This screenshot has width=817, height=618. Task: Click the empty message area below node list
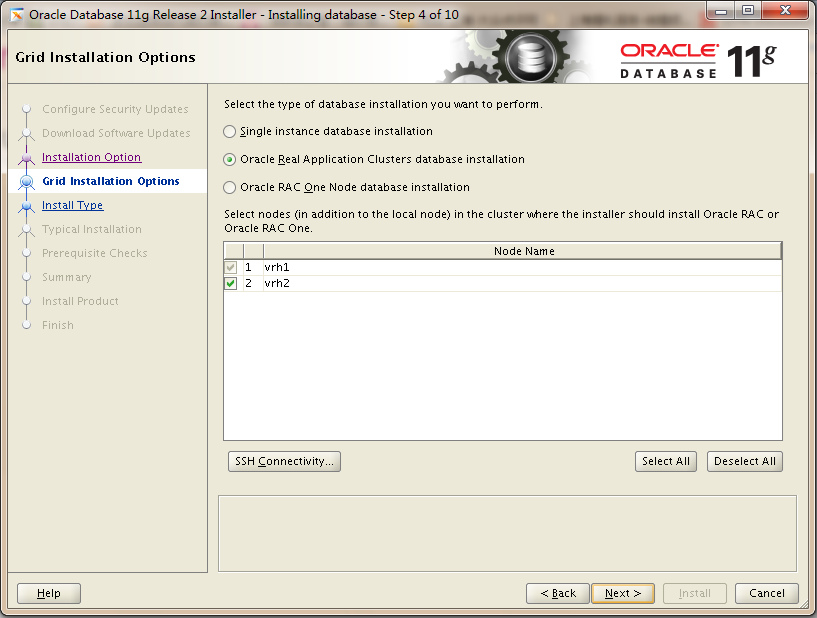click(x=507, y=533)
